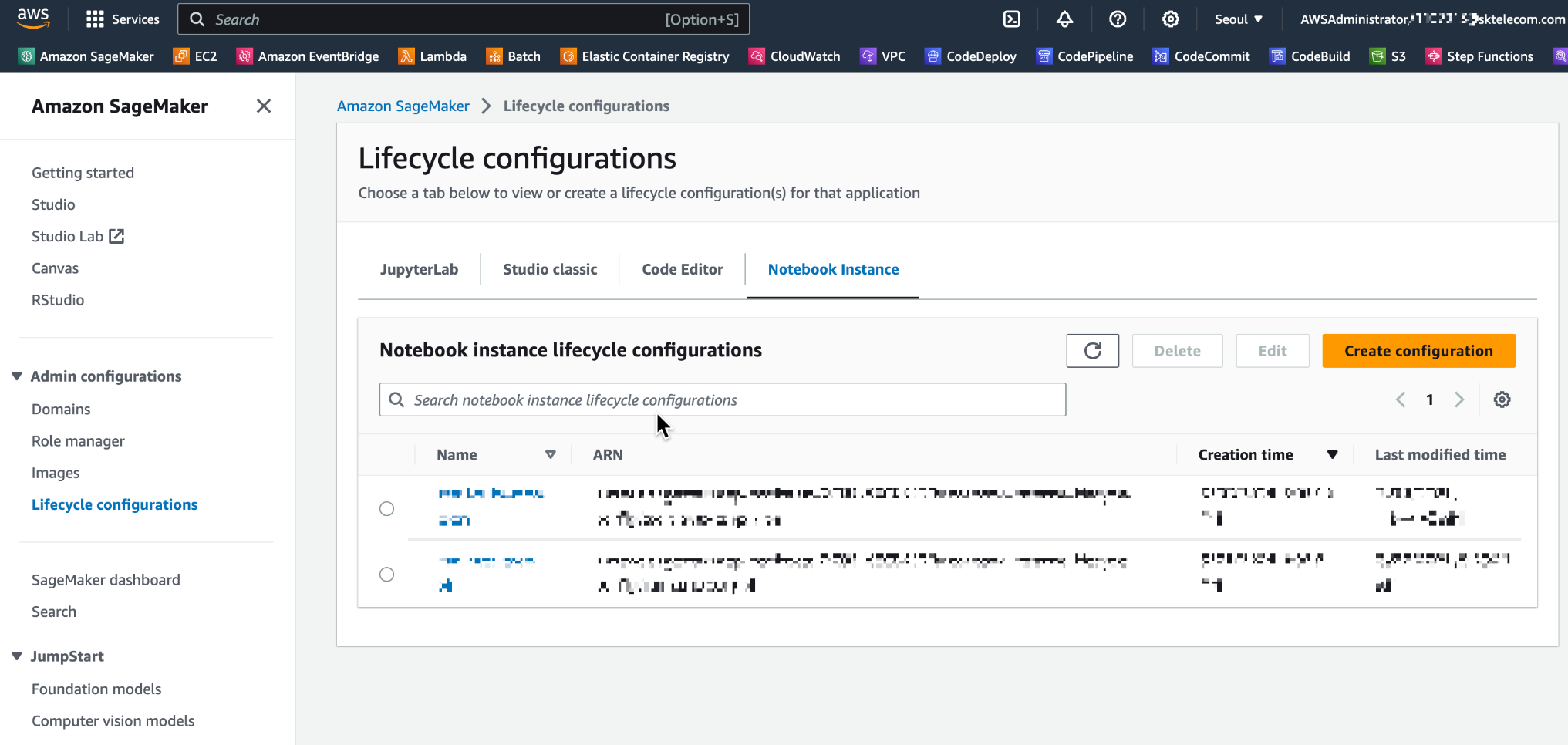The height and width of the screenshot is (745, 1568).
Task: Open Canvas in the sidebar
Action: 55,268
